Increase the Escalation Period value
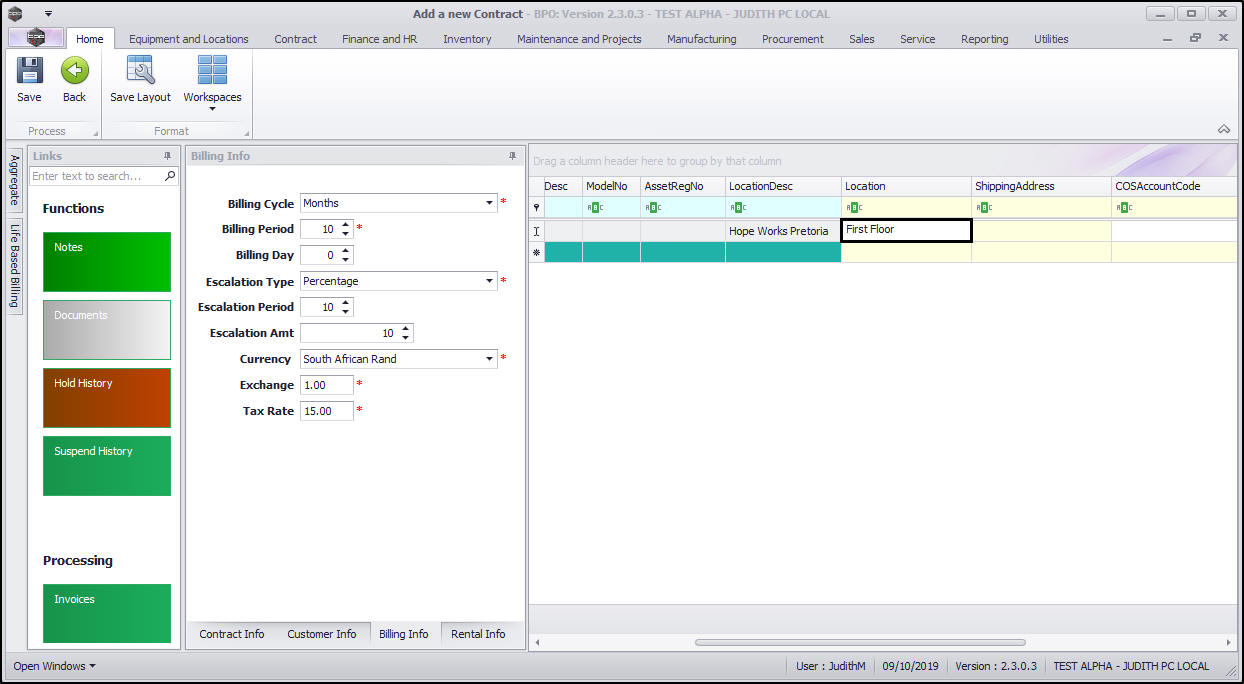 [346, 303]
